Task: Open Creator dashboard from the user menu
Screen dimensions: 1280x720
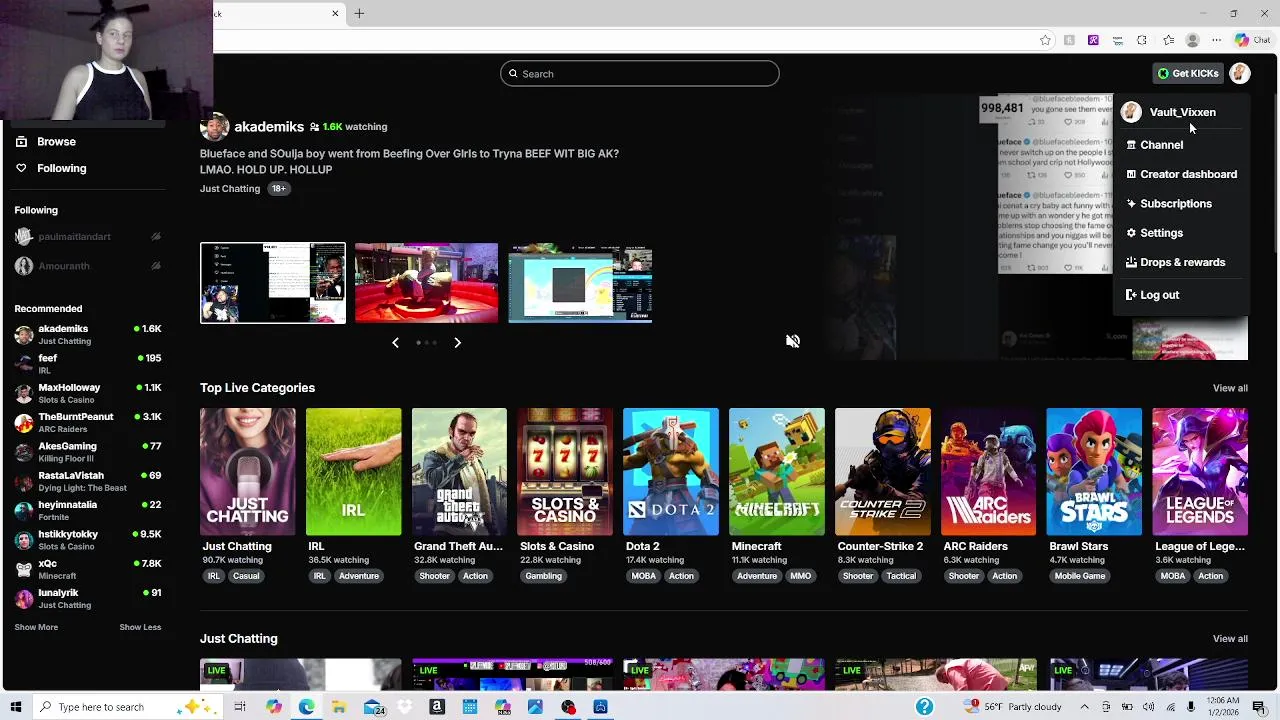Action: [1180, 174]
